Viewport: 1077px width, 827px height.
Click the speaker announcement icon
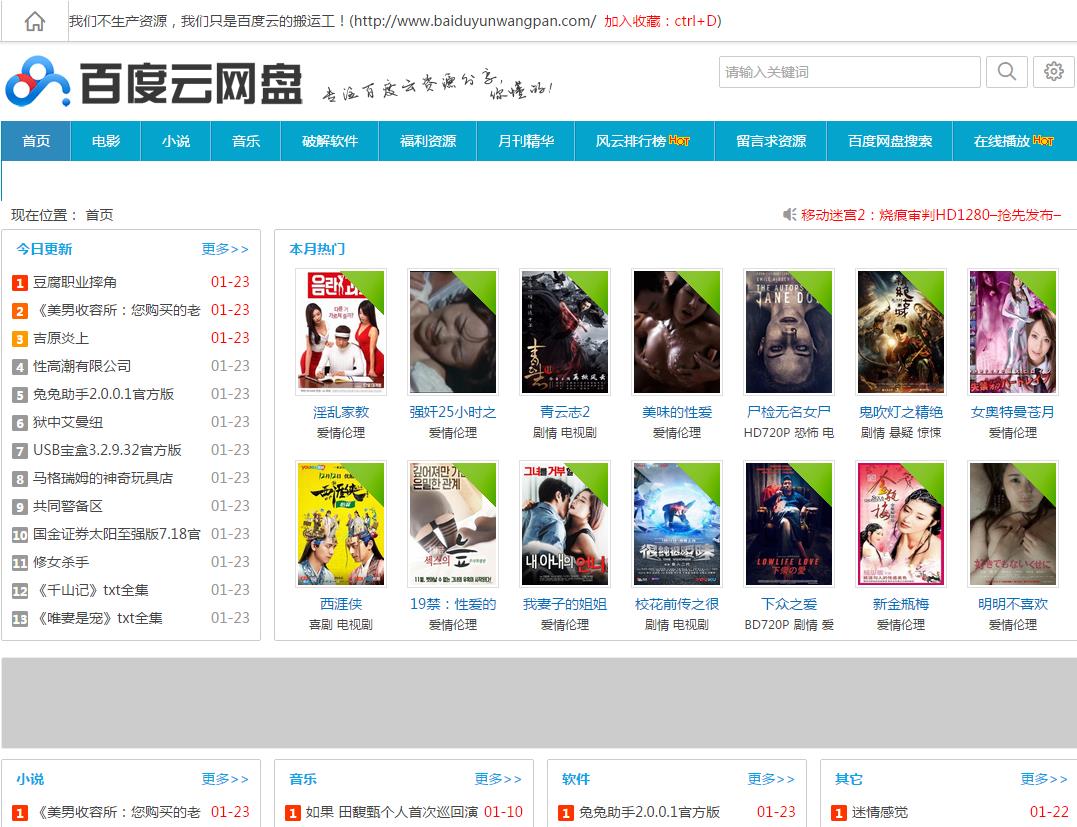[790, 215]
